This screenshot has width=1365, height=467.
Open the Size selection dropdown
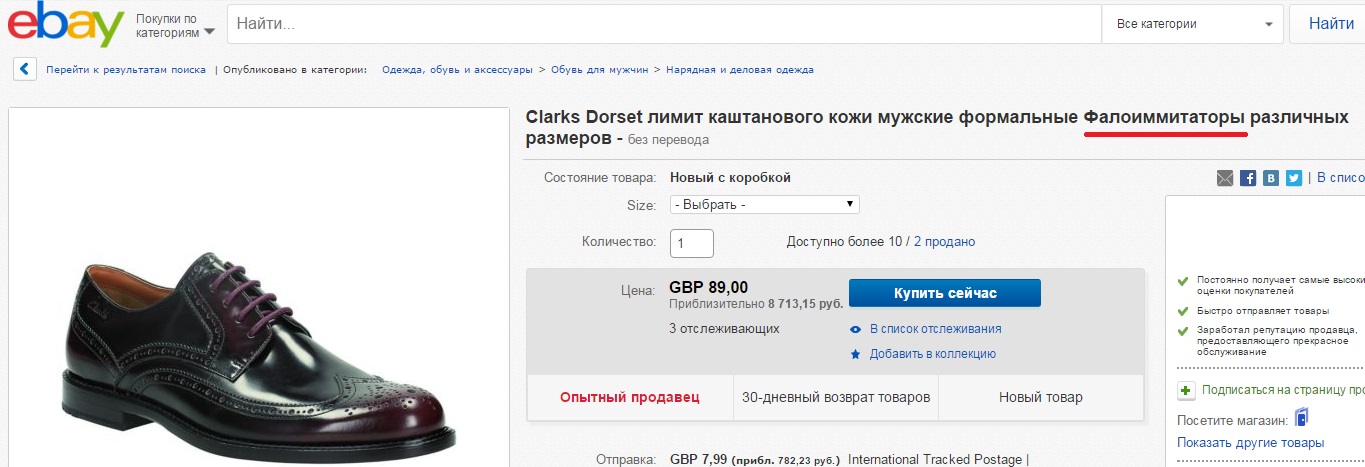coord(764,204)
